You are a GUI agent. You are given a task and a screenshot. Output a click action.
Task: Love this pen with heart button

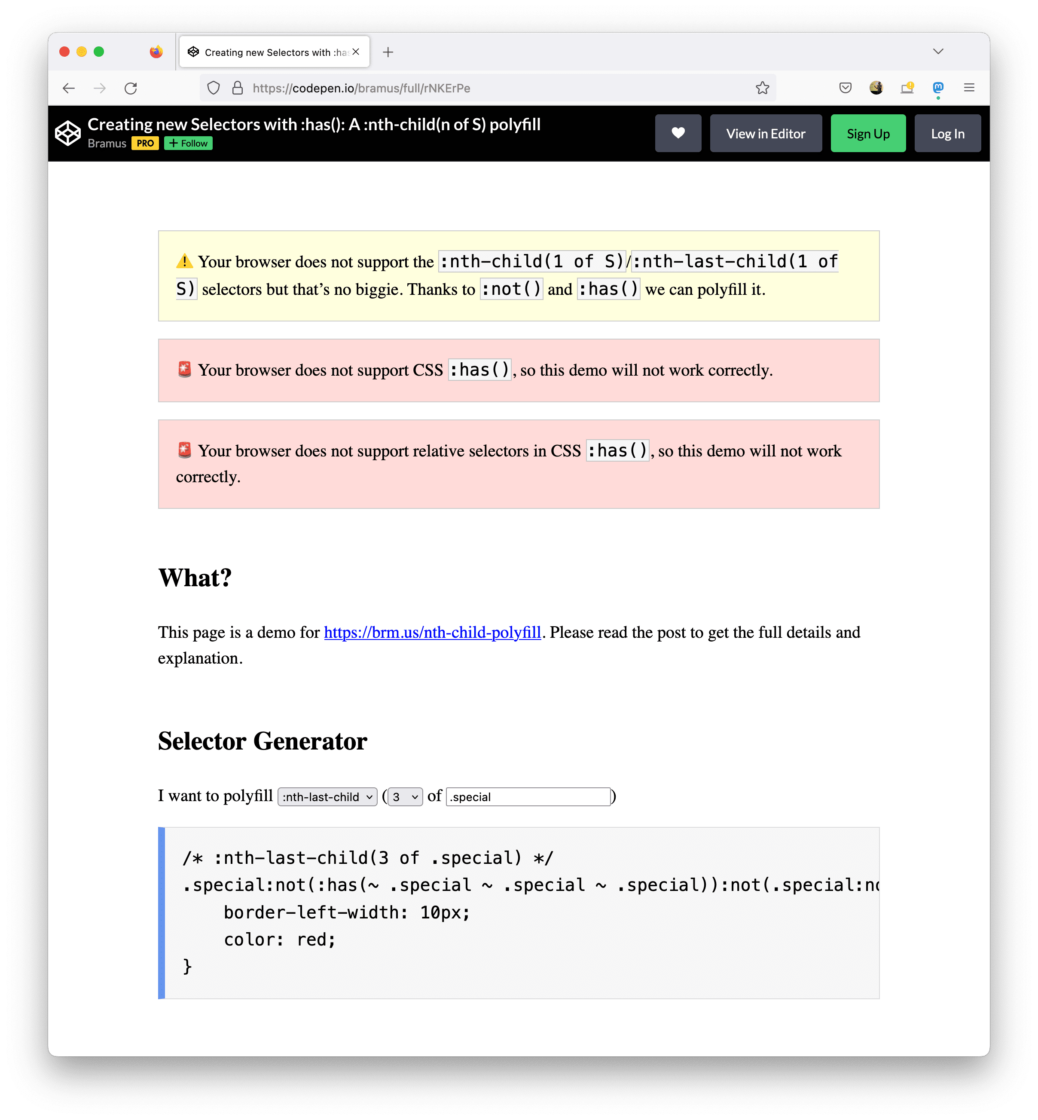click(x=678, y=133)
